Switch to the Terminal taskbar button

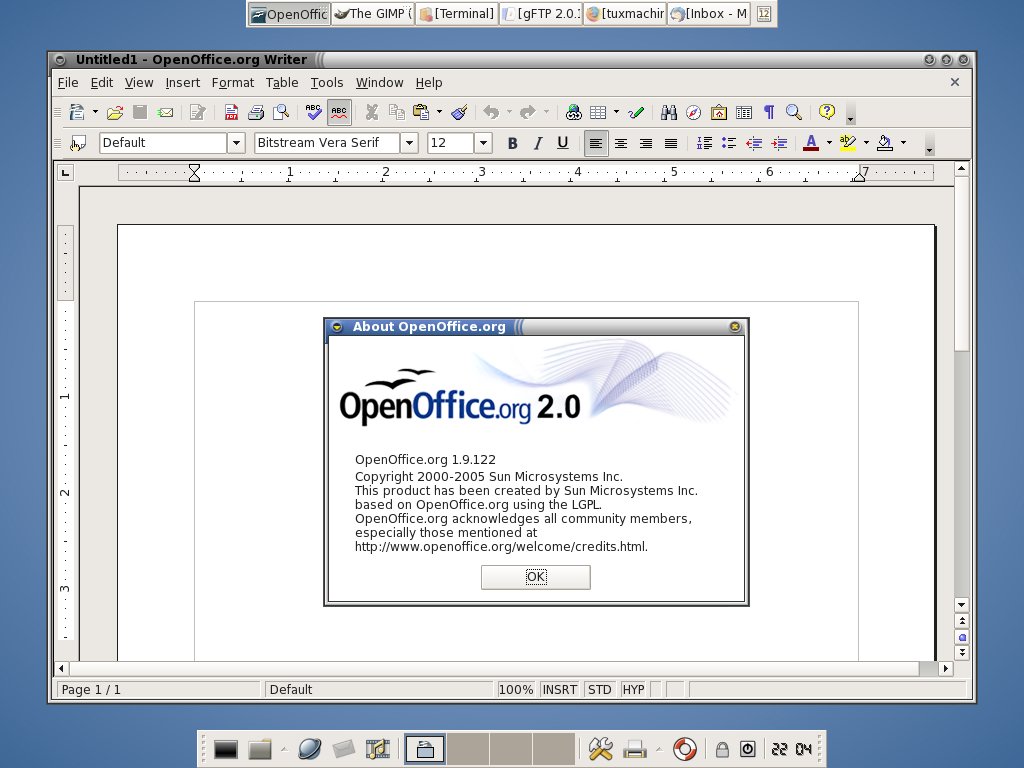pos(456,14)
